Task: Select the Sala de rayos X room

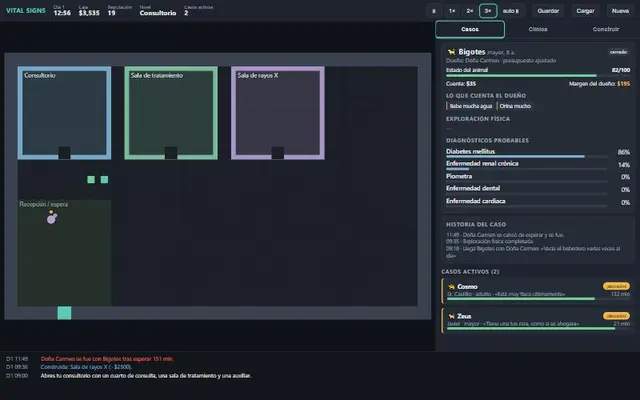Action: [x=278, y=113]
